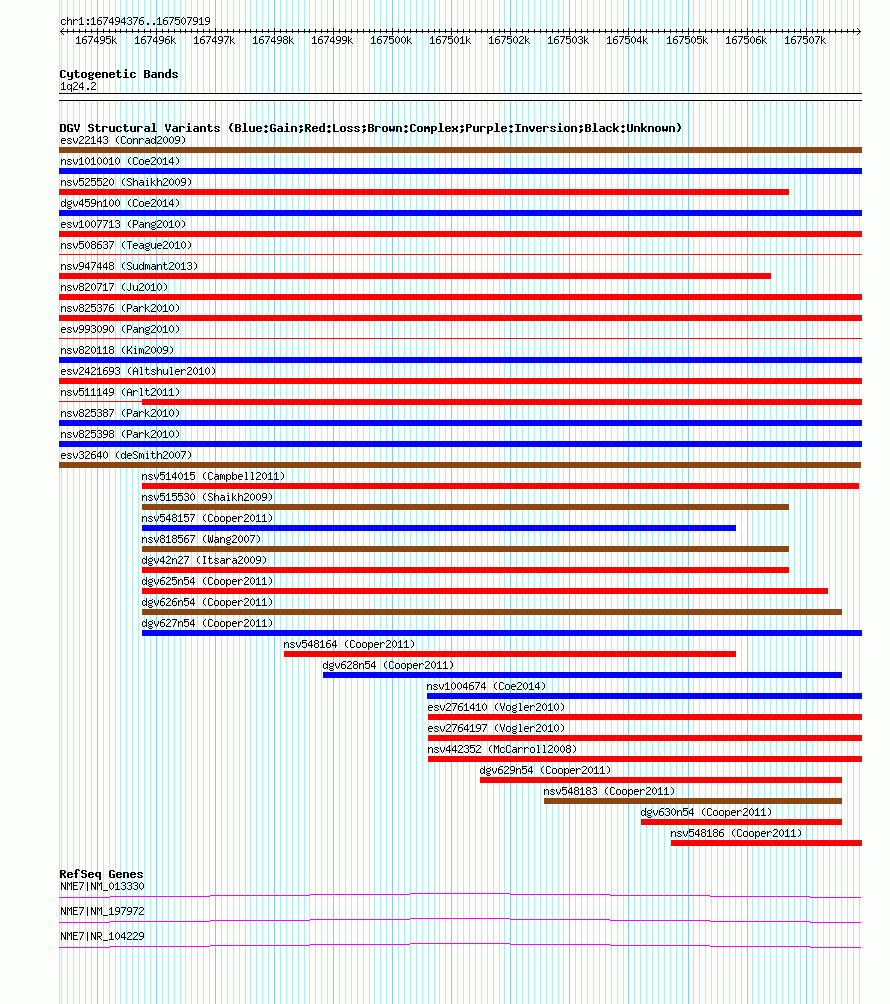Open esv32640 (deSmith2007) variant
Screen dimensions: 890x1004
[x=126, y=455]
